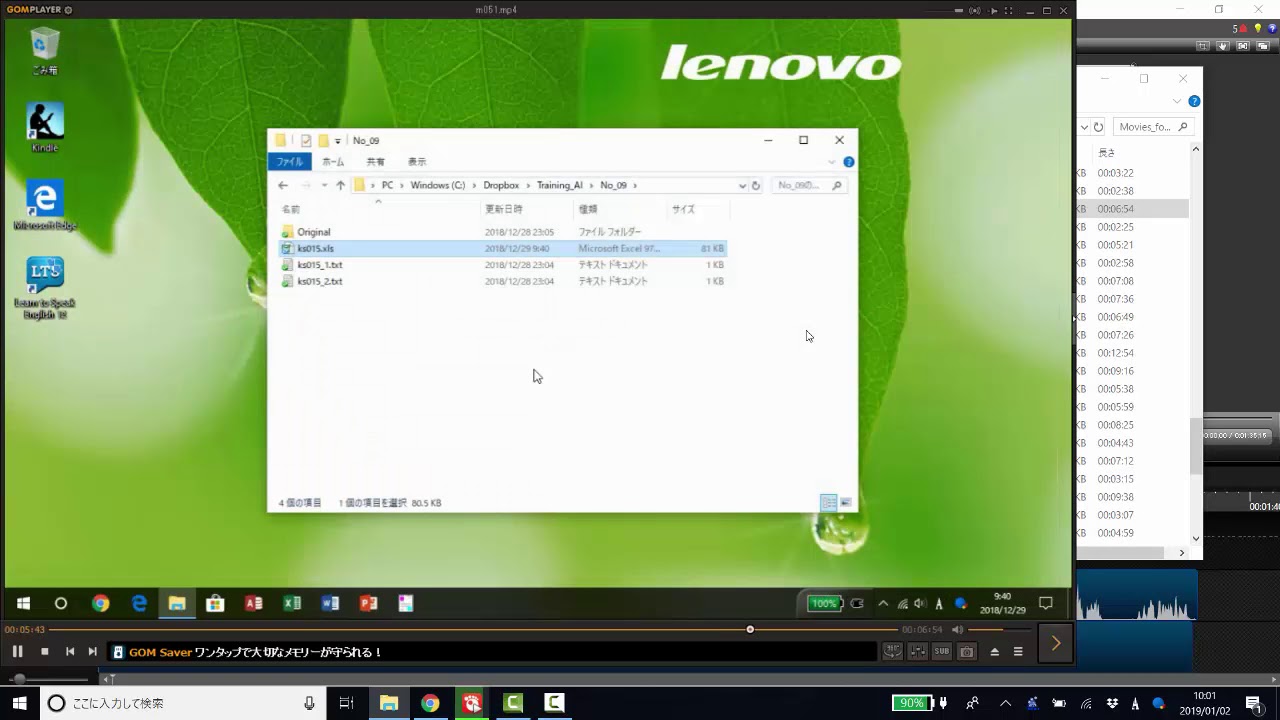This screenshot has height=720, width=1280.
Task: Skip to the previous track
Action: [70, 652]
